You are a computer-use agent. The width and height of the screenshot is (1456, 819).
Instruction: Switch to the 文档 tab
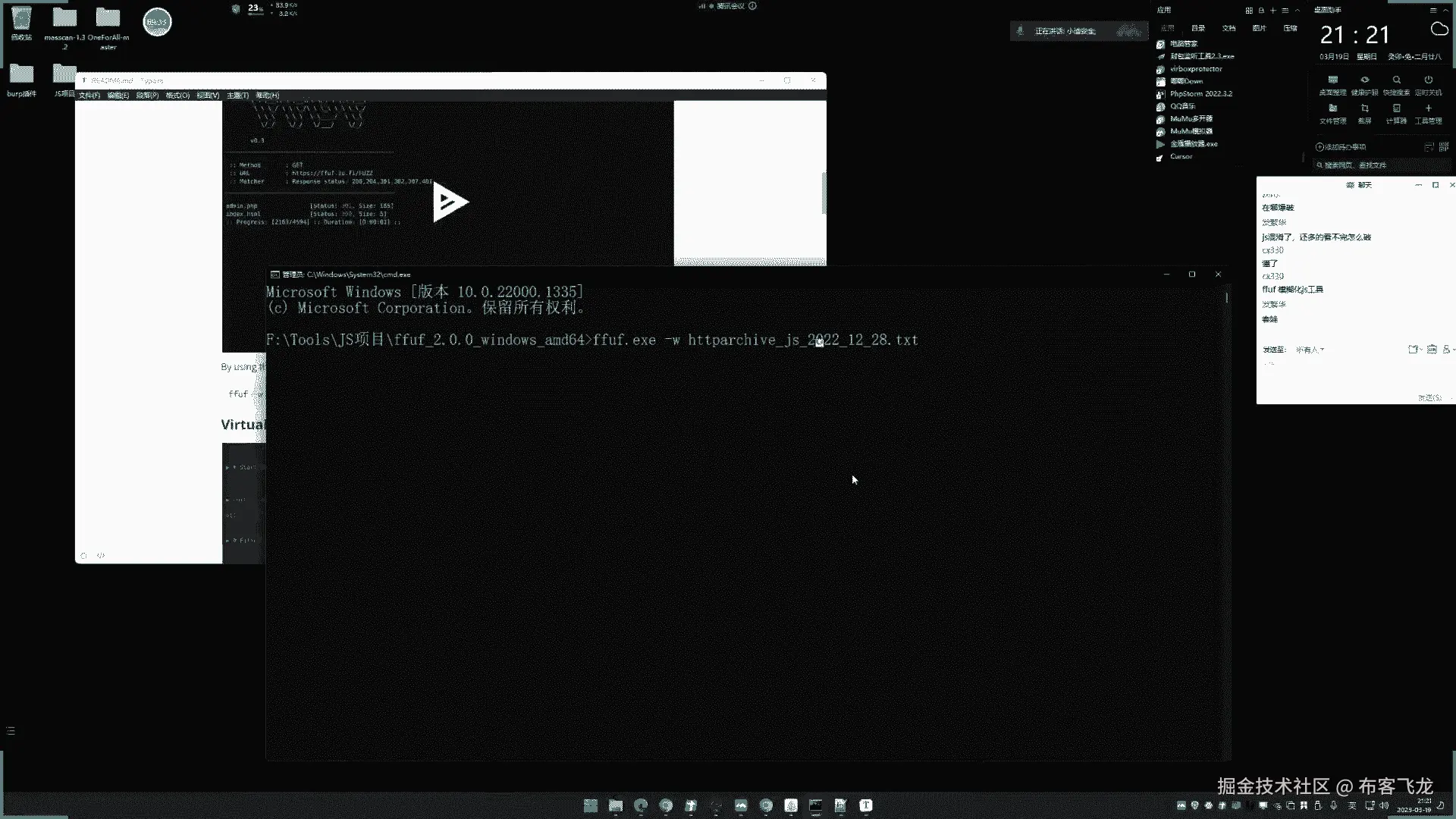[1228, 28]
